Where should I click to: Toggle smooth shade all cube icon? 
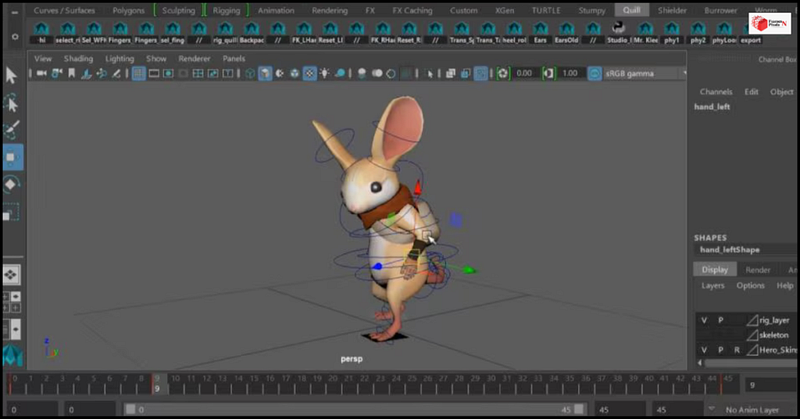pyautogui.click(x=265, y=73)
